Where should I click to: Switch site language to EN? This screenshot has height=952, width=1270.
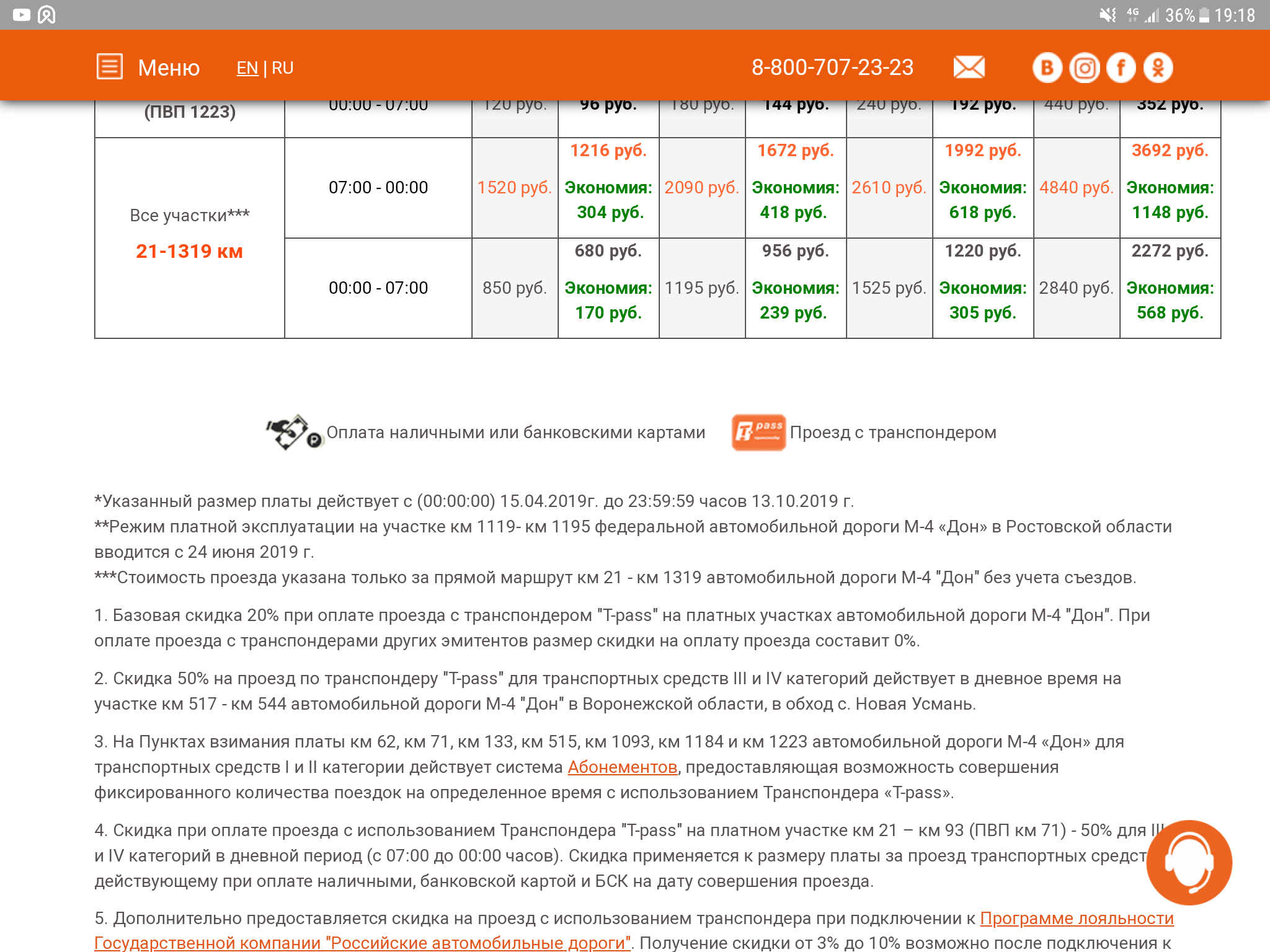247,68
